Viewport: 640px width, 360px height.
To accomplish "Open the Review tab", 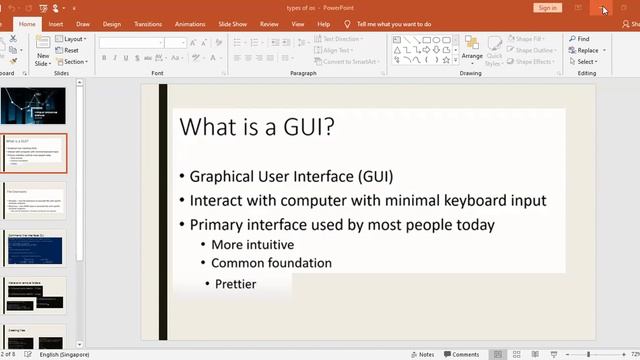I will tap(269, 24).
